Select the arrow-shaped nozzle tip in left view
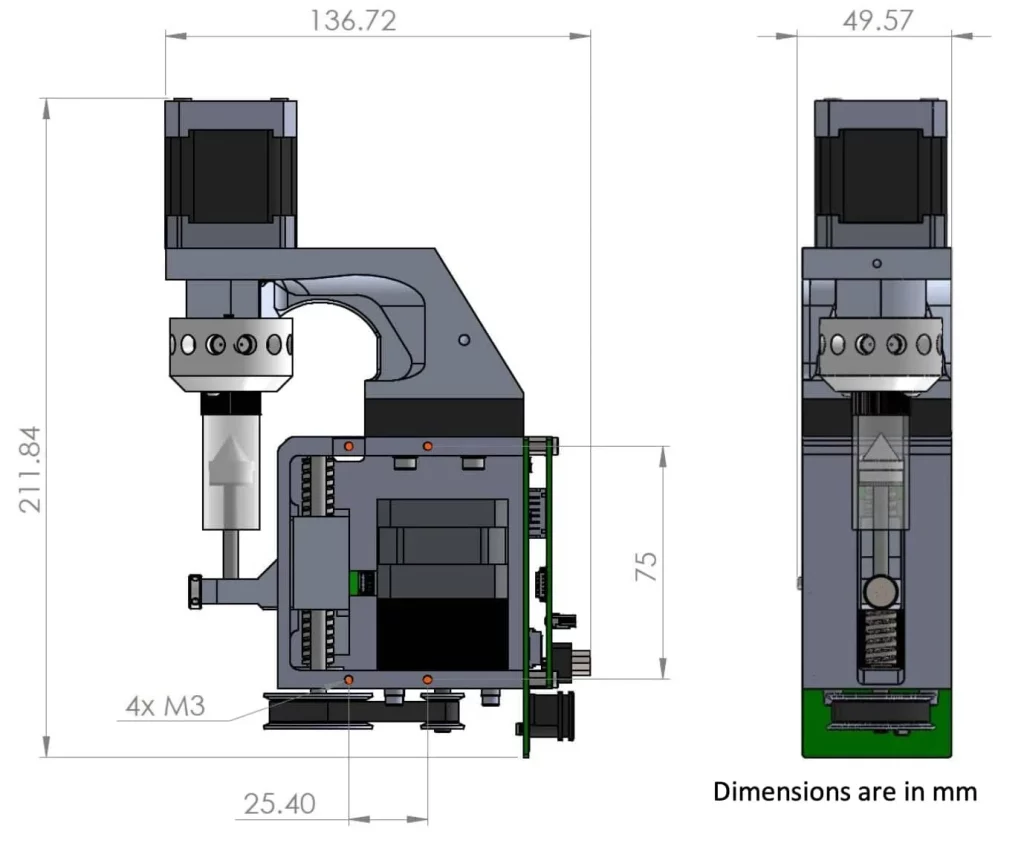Screen dimensions: 1024x843 tap(229, 472)
